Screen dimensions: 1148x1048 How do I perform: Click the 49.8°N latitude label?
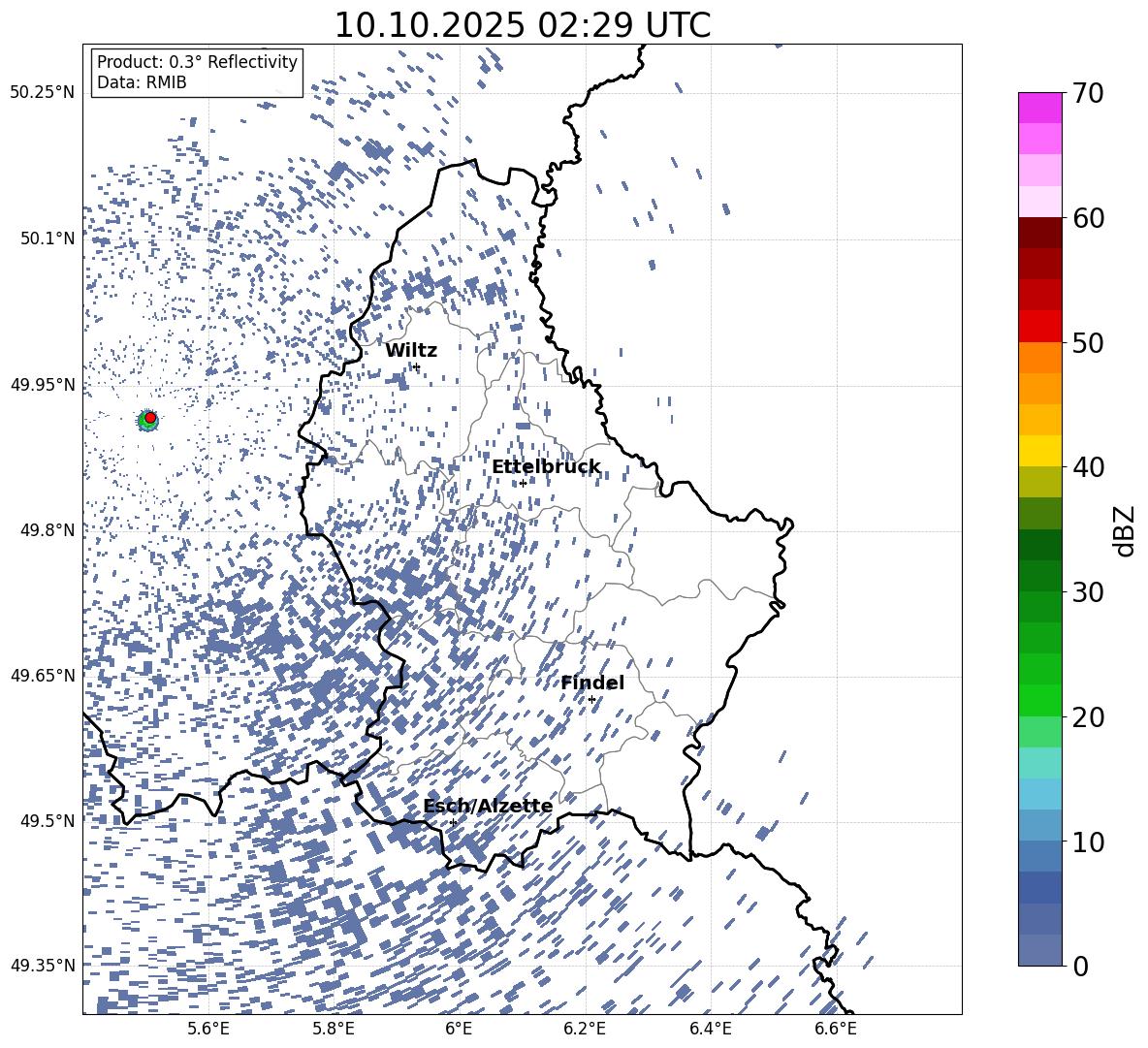click(x=47, y=530)
